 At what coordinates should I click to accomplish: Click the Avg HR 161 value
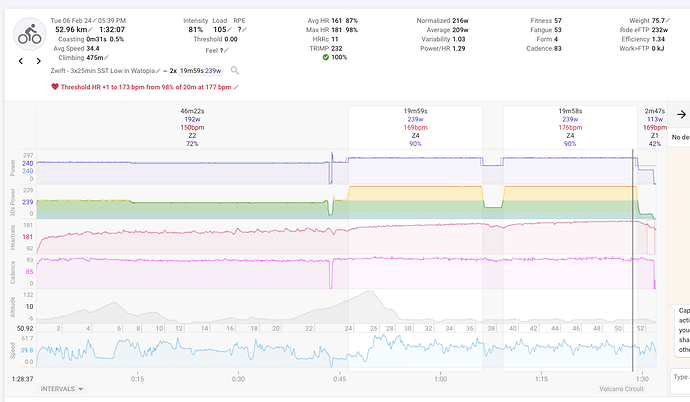[x=337, y=20]
